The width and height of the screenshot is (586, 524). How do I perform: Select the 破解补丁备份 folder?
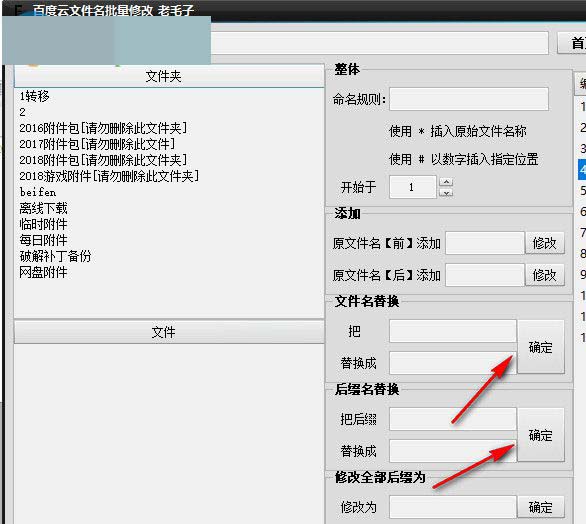55,256
